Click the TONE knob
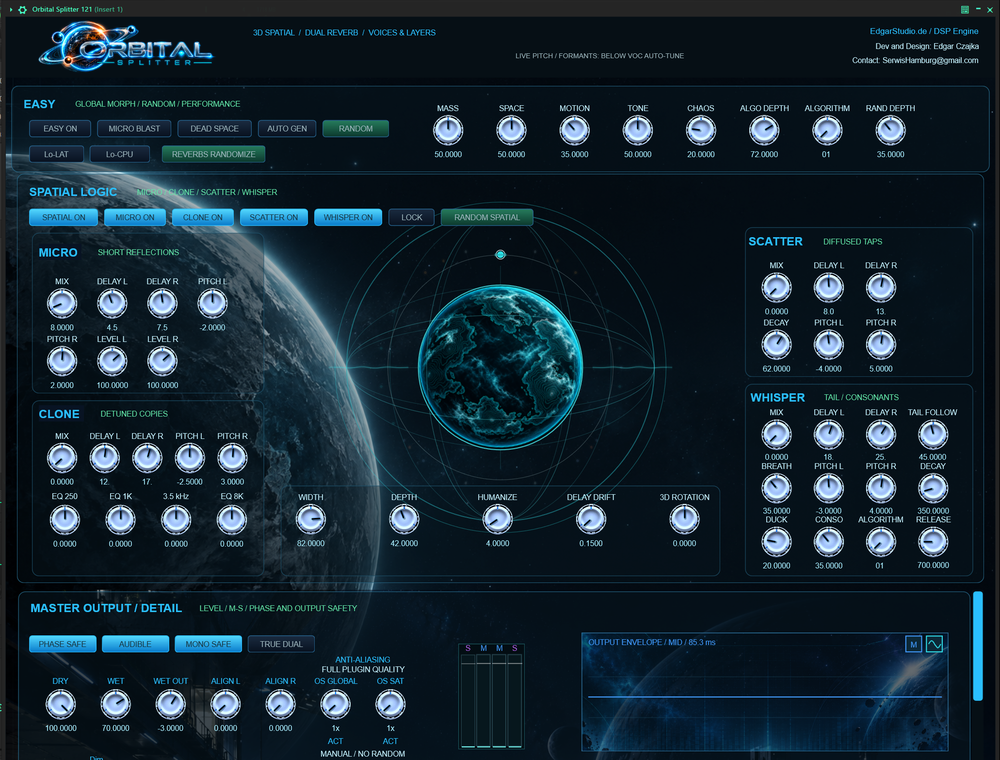Viewport: 1000px width, 760px height. [637, 131]
